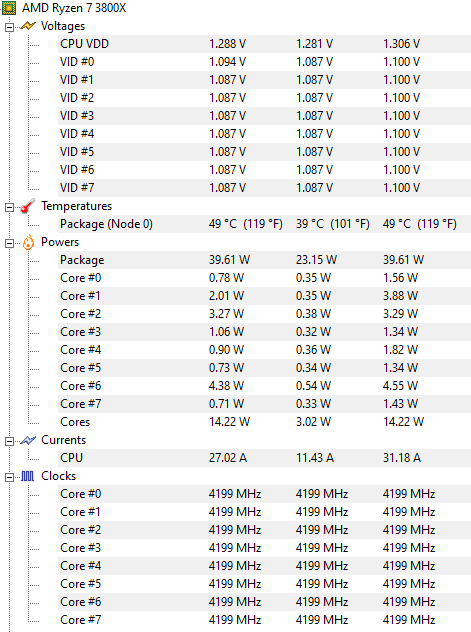Screen dimensions: 471x632
Task: Select Core #0 under Powers
Action: [x=264, y=278]
